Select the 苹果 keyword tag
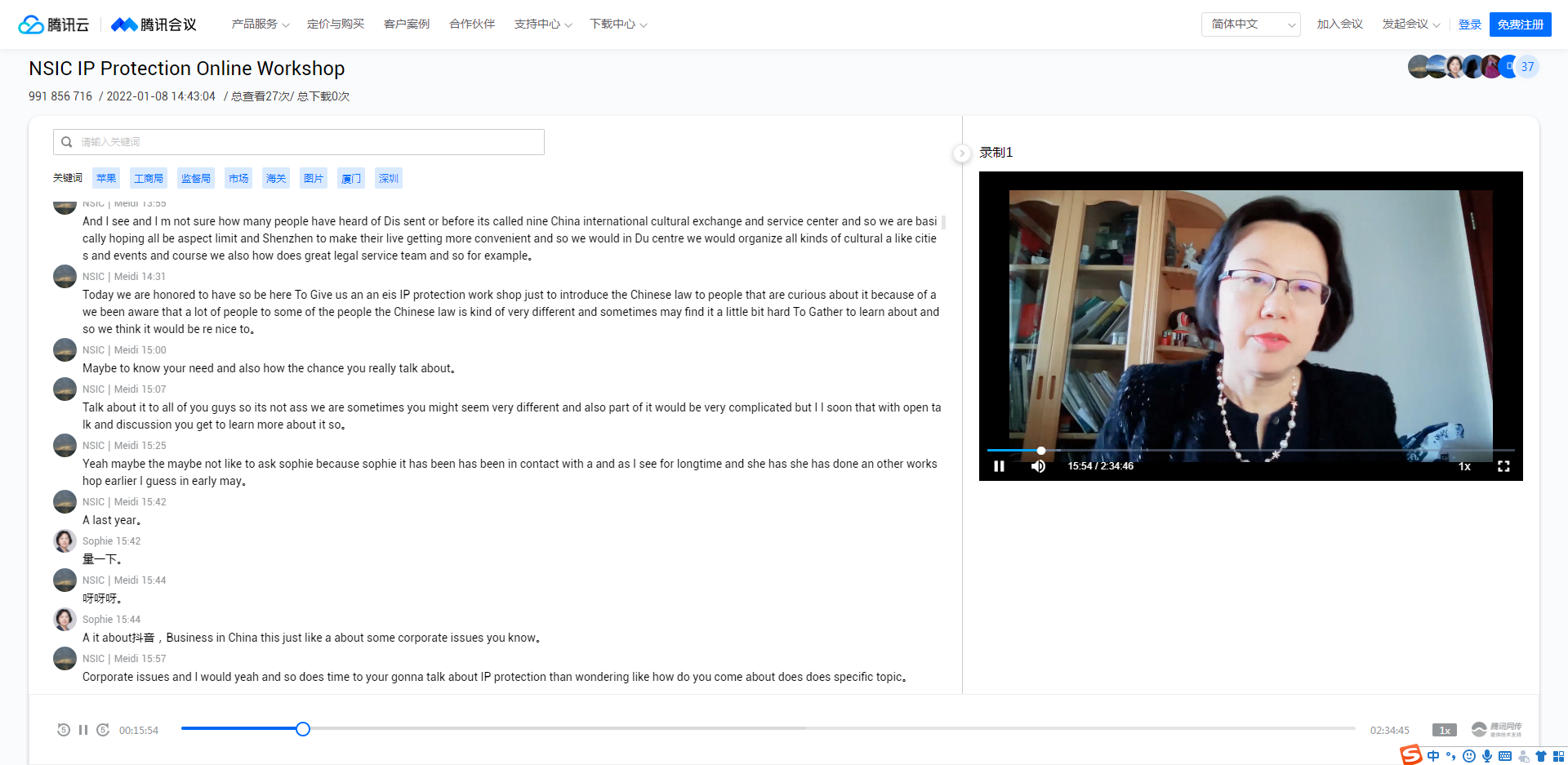Image resolution: width=1568 pixels, height=765 pixels. (106, 178)
